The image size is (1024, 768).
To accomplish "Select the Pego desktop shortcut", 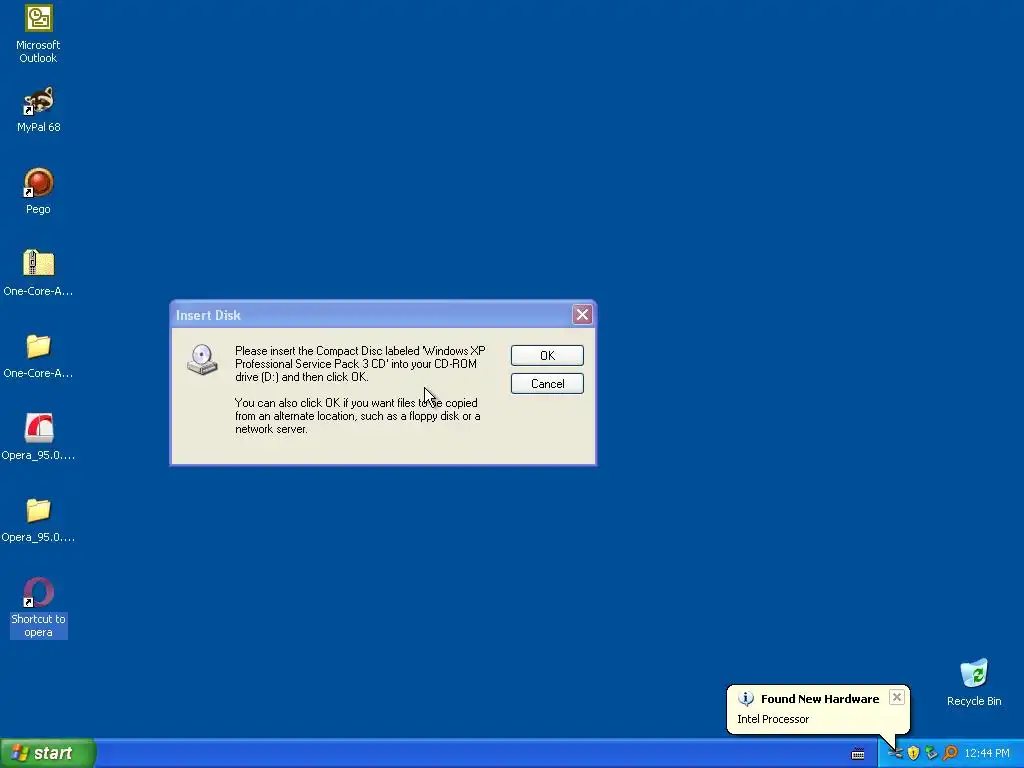I will click(38, 183).
